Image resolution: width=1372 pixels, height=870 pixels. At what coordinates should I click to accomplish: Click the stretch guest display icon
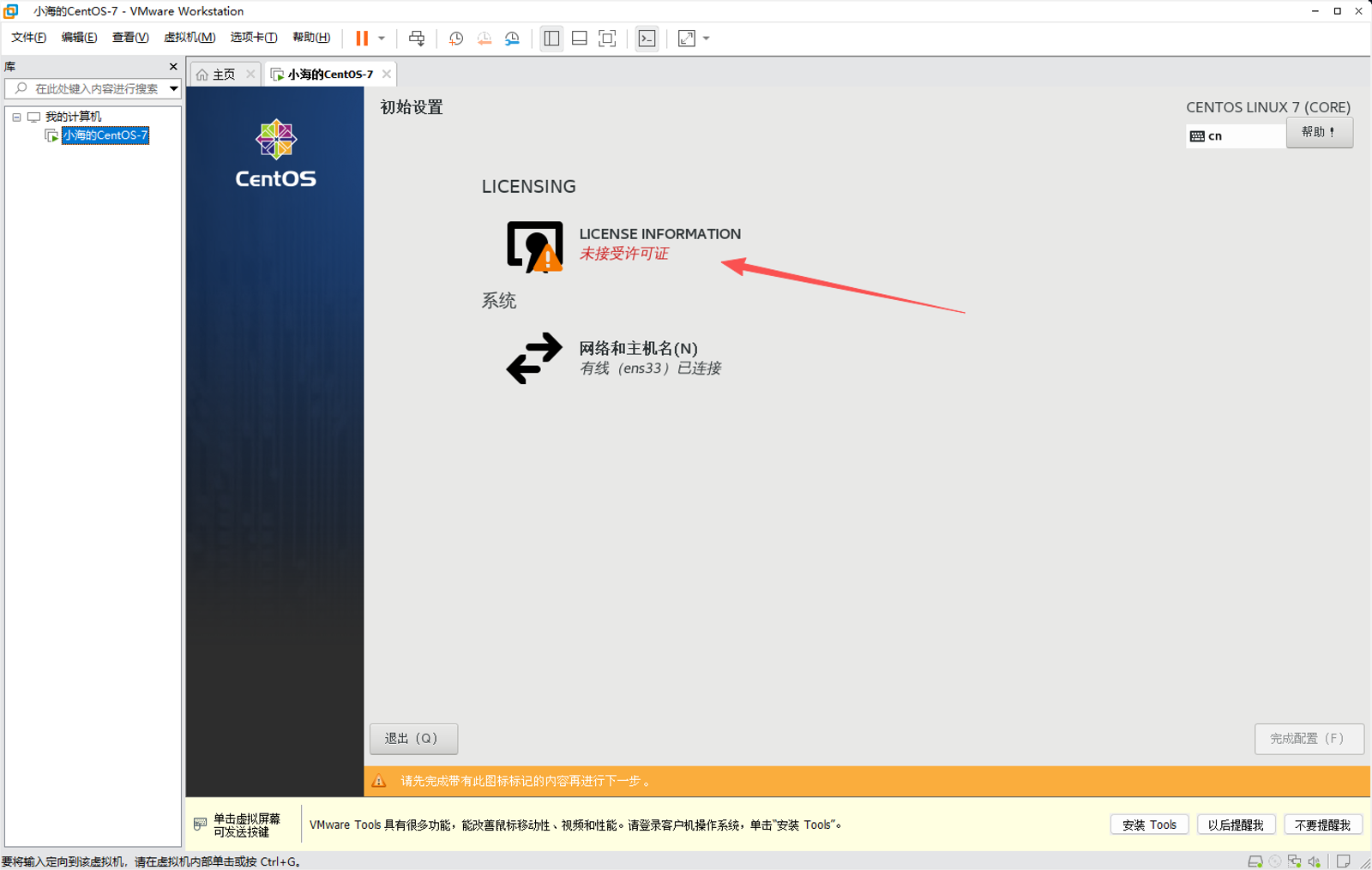[687, 38]
